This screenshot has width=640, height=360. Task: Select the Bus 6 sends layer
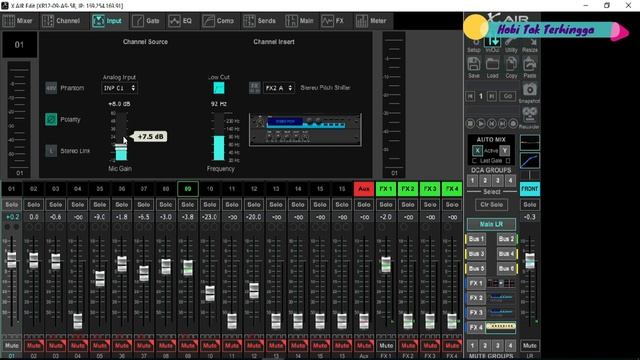point(507,269)
